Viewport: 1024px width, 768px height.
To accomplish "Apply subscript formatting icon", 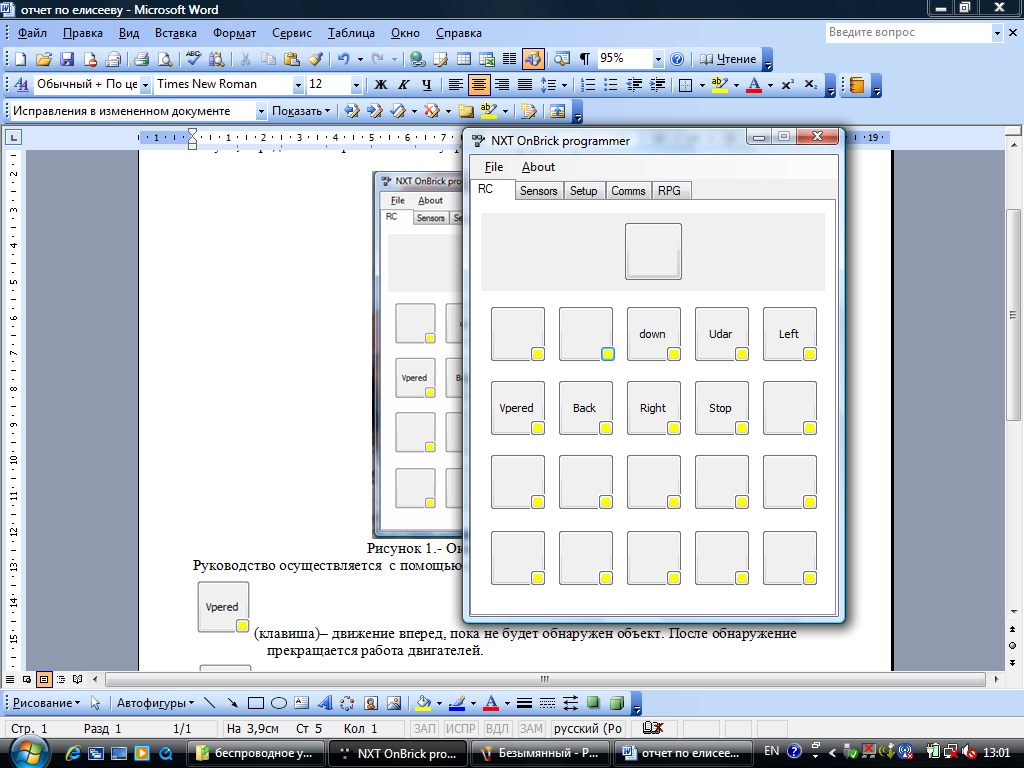I will 810,85.
